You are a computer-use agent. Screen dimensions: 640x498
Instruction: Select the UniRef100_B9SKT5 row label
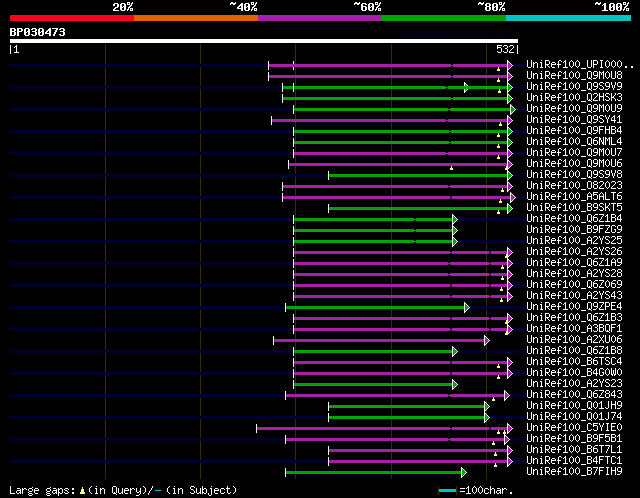tap(574, 208)
